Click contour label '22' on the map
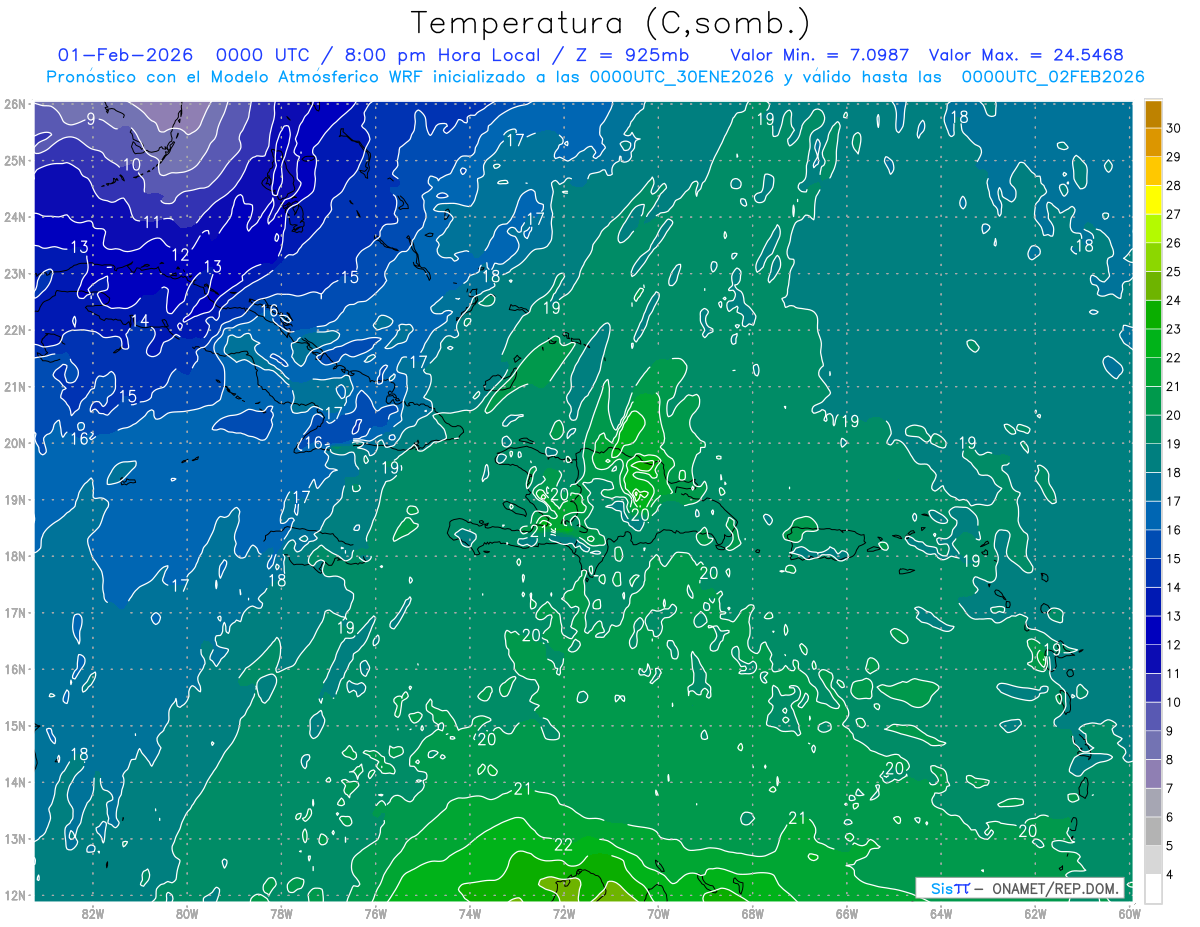The height and width of the screenshot is (927, 1200). pos(563,845)
